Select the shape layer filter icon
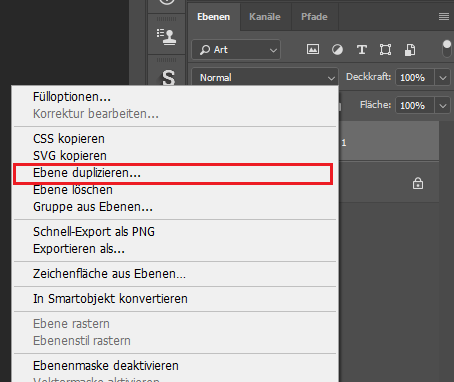454x382 pixels. pyautogui.click(x=385, y=50)
